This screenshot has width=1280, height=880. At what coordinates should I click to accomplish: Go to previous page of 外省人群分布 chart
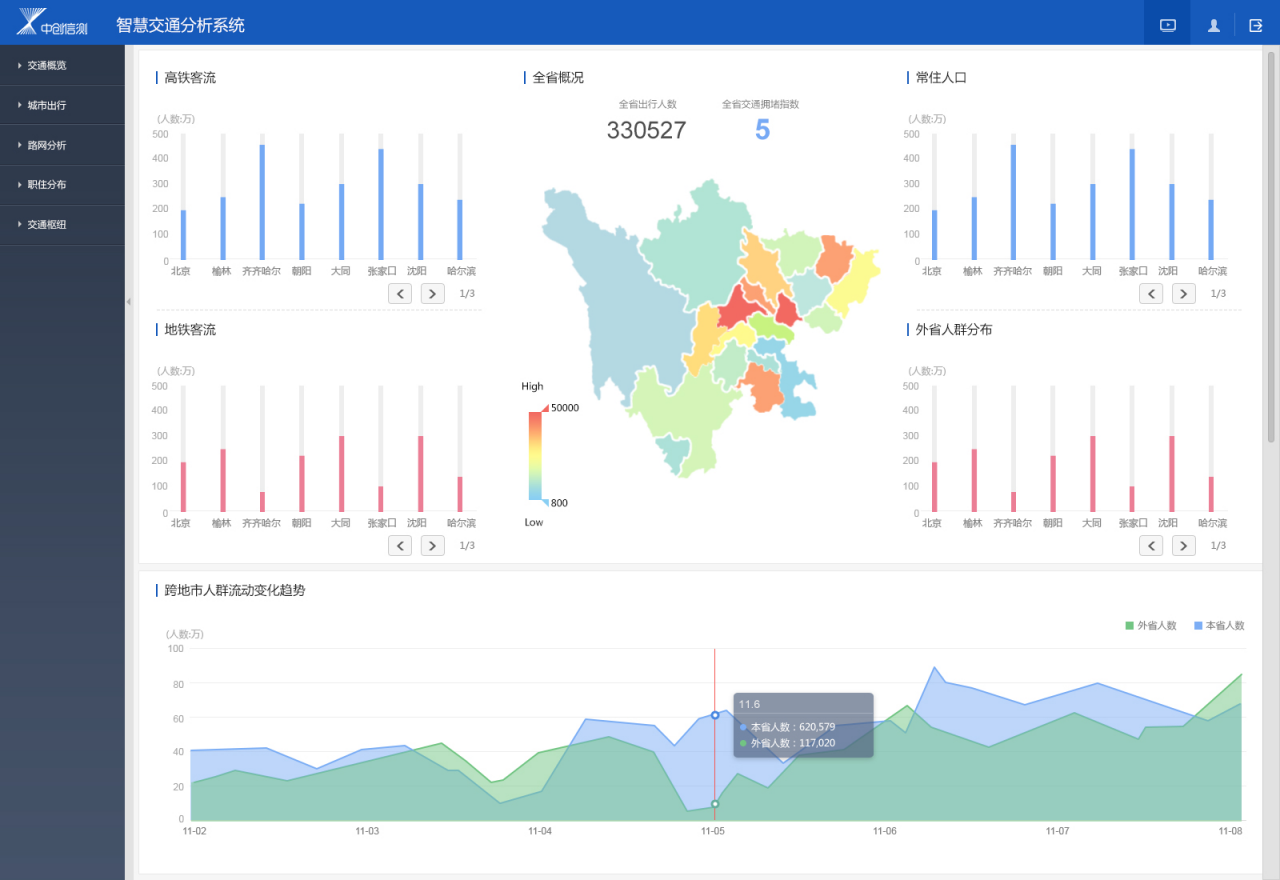[1151, 545]
